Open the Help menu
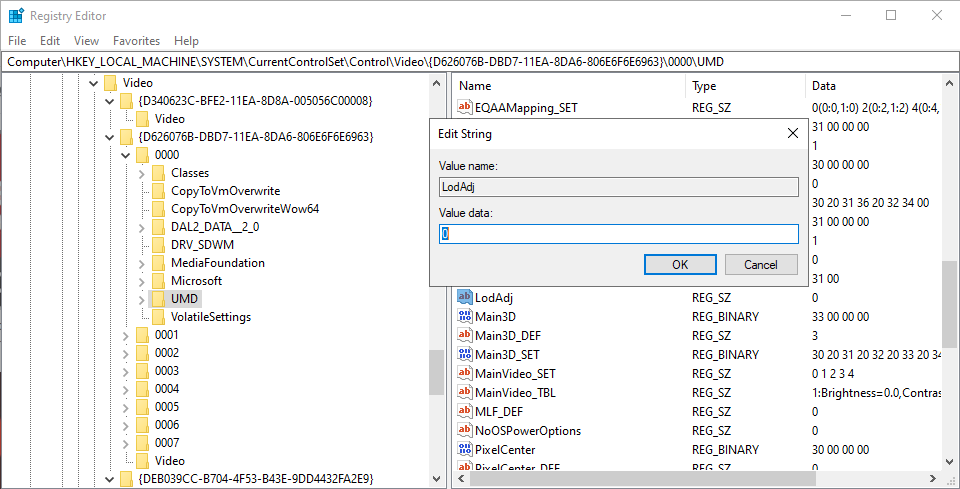Viewport: 960px width, 489px height. point(186,40)
